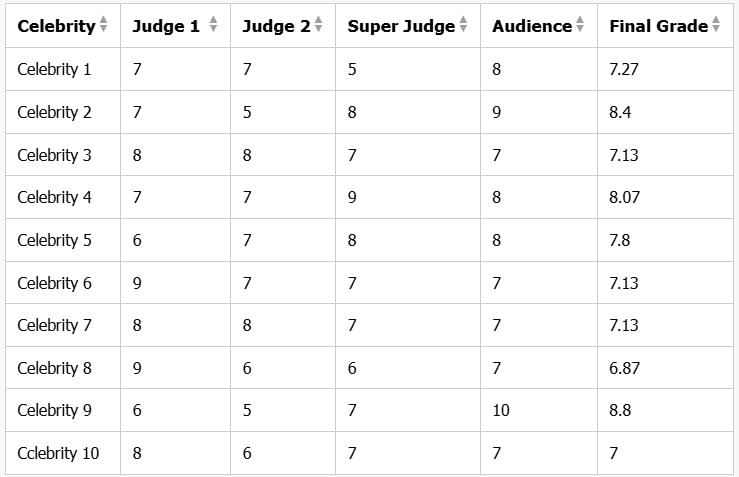Sort table by Judge 1 arrows

(x=213, y=26)
